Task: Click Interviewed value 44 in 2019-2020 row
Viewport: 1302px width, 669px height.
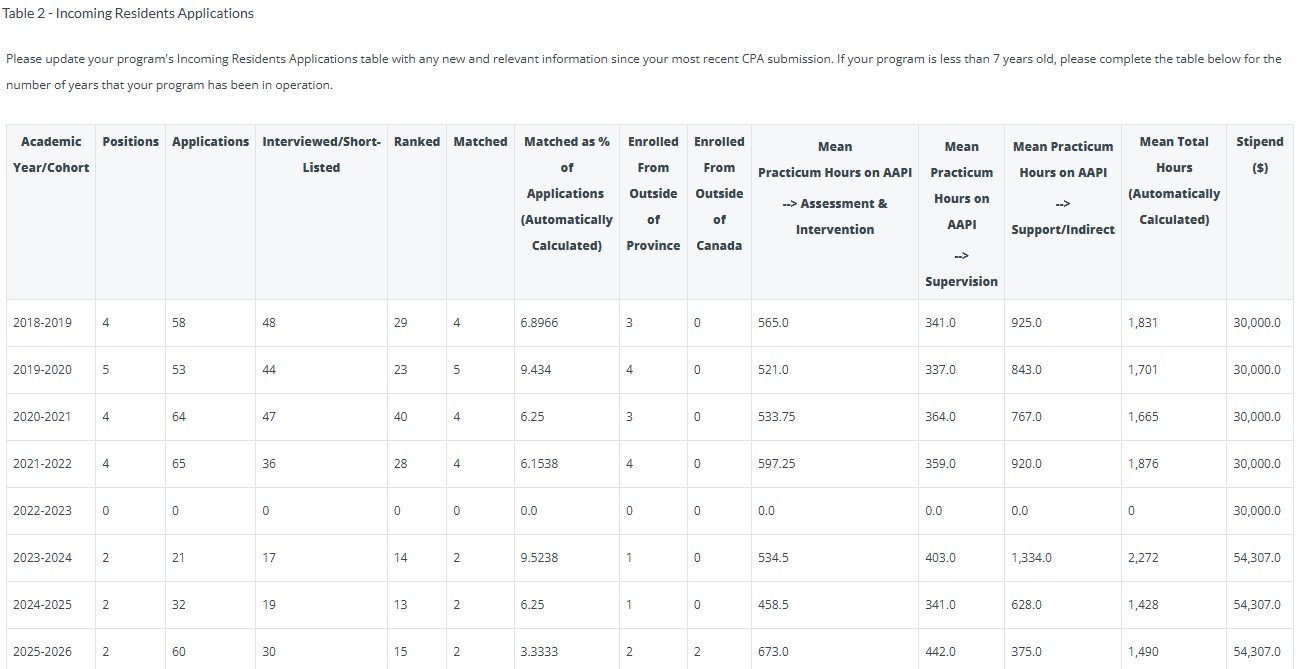Action: pos(269,370)
